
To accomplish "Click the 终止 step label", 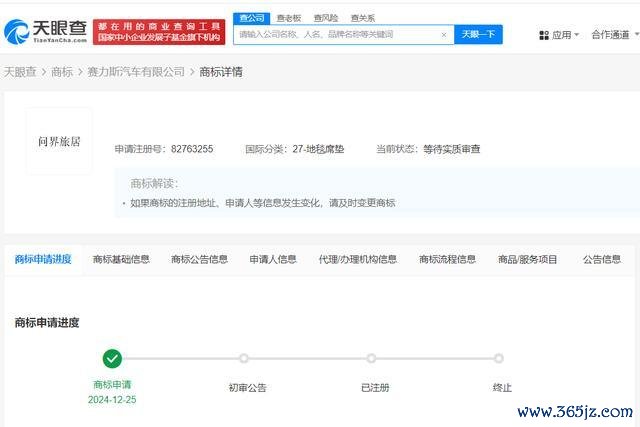I will pos(502,387).
